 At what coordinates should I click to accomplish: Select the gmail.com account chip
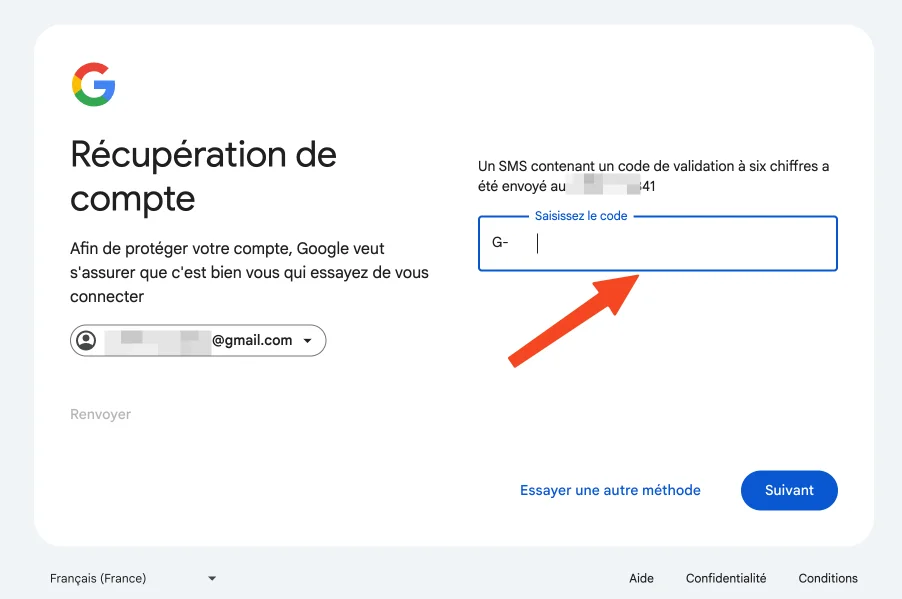pos(197,340)
